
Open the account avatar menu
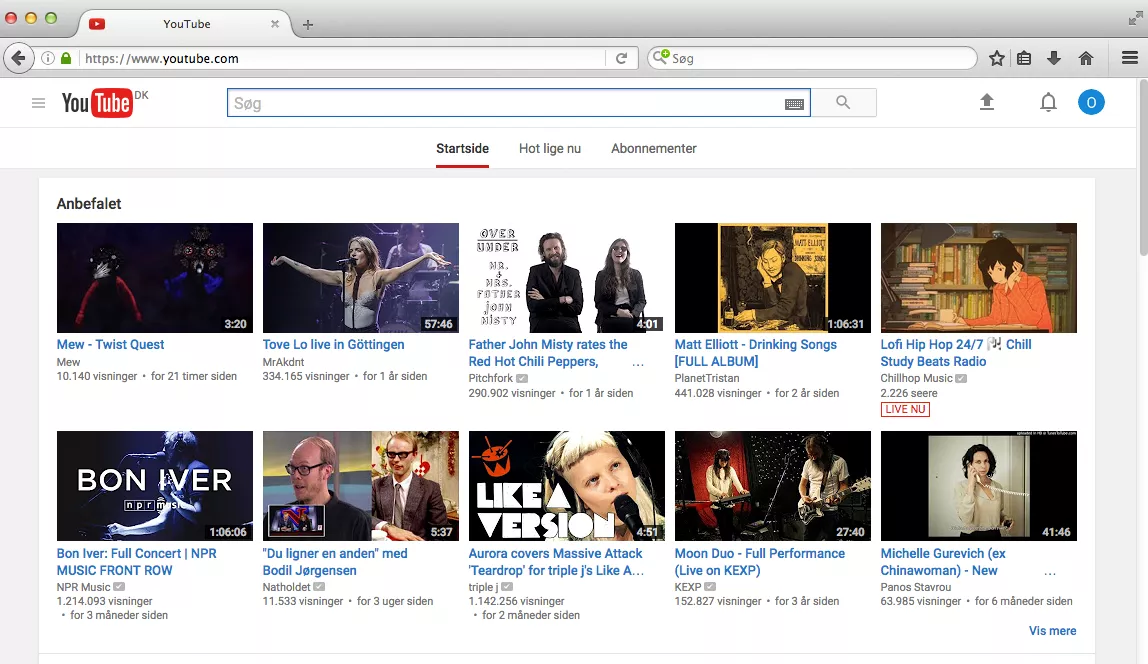(x=1091, y=101)
